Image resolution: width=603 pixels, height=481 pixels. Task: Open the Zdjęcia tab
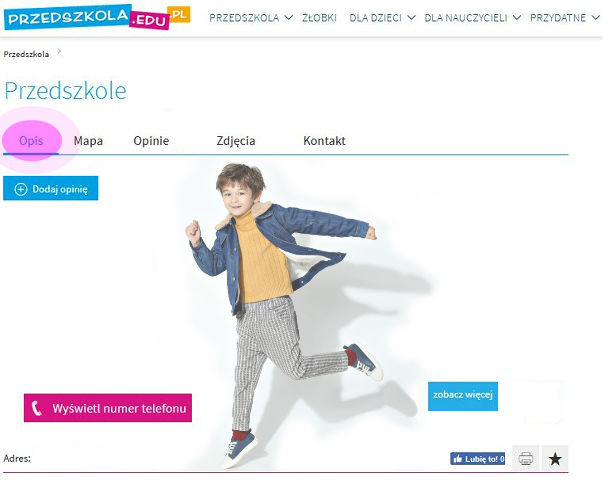point(236,141)
